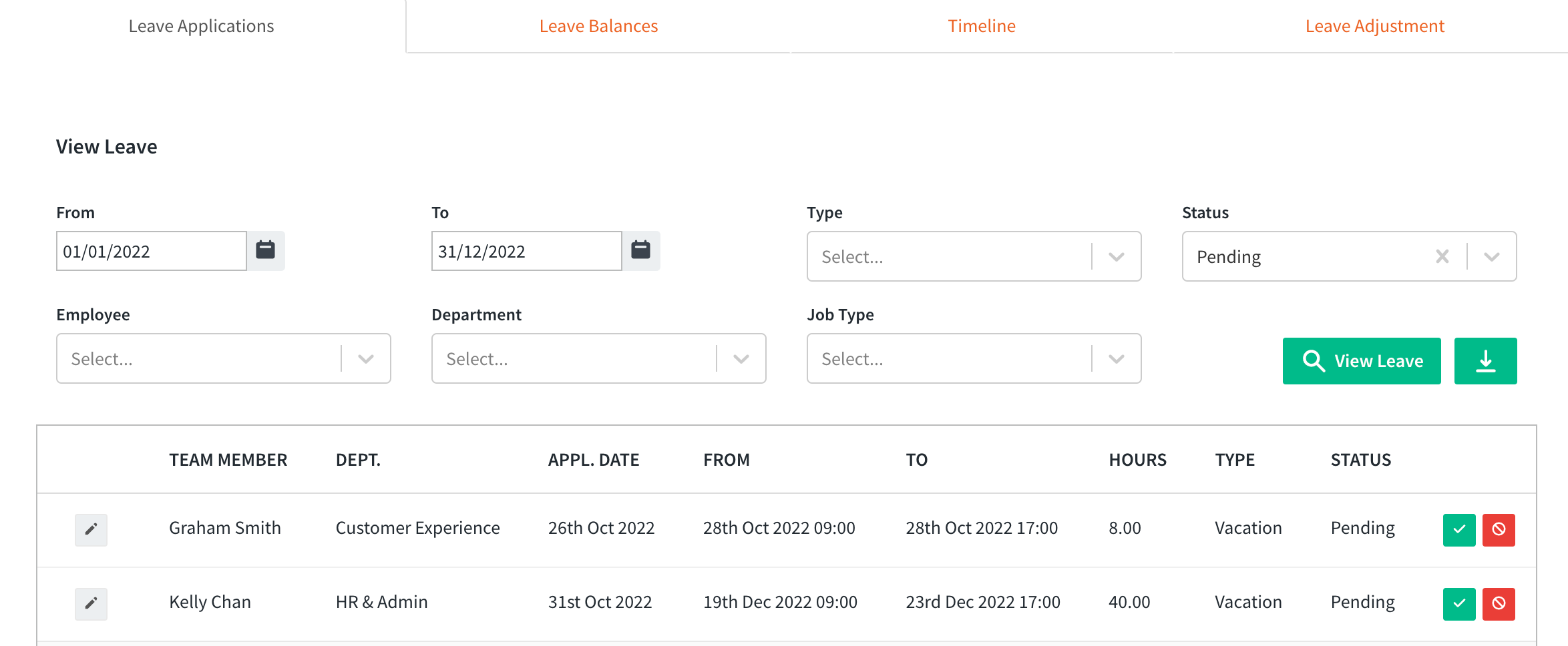
Task: Switch to the Leave Balances tab
Action: [x=598, y=25]
